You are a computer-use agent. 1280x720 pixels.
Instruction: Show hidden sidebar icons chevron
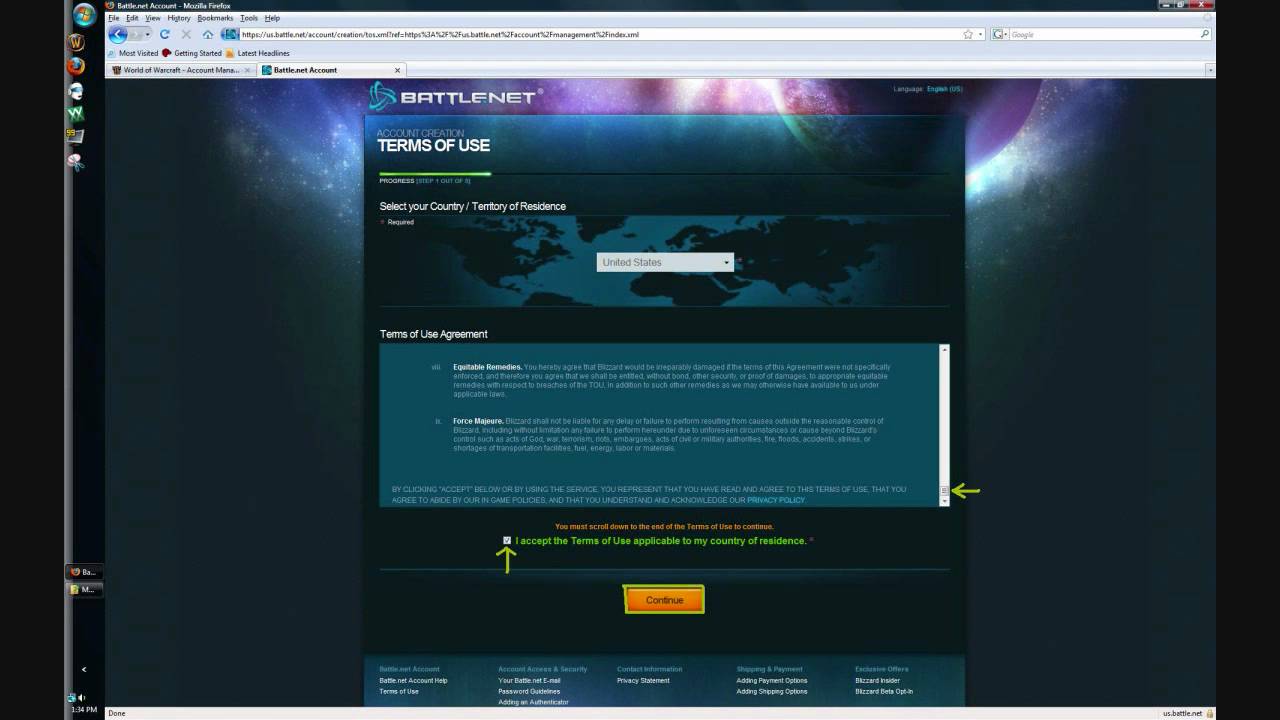(x=84, y=669)
